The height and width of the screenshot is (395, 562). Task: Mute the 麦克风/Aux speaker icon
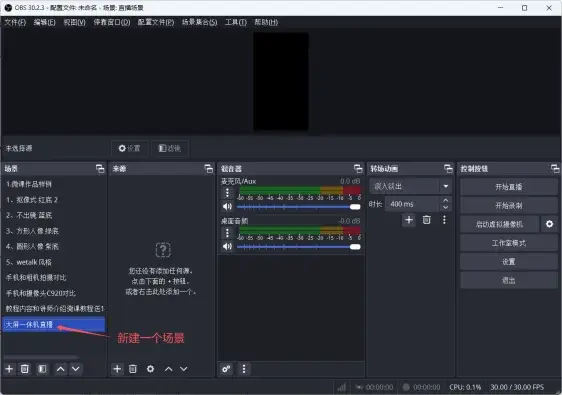click(x=227, y=207)
